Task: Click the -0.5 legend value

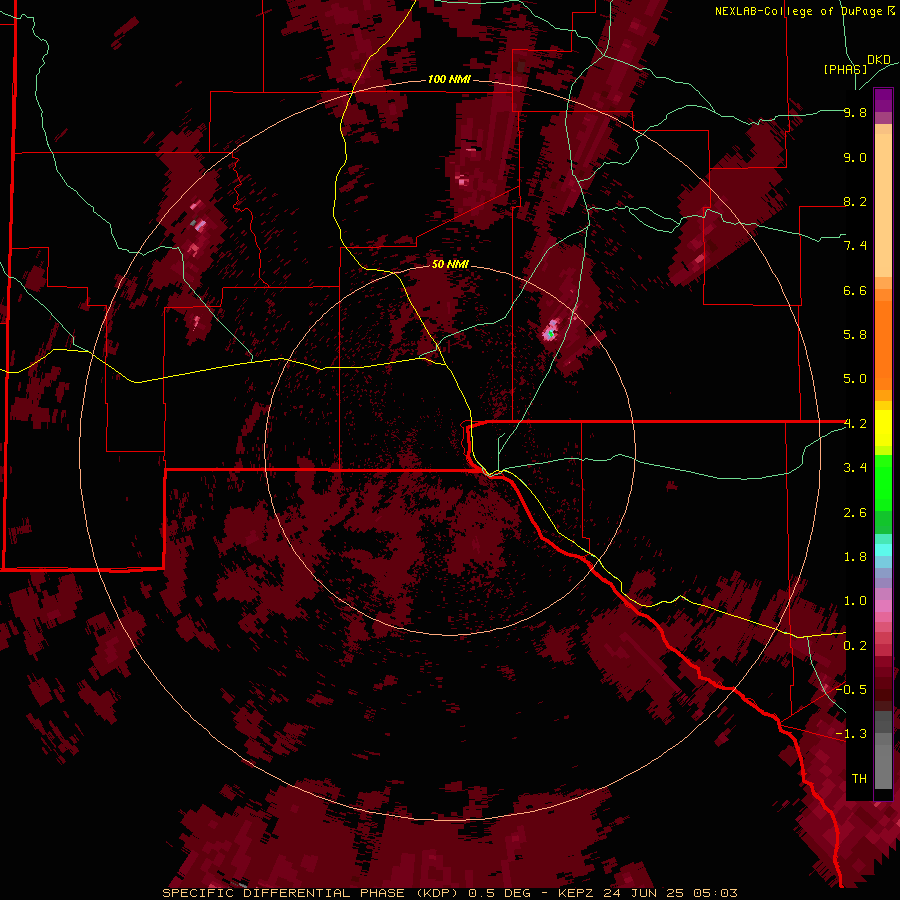Action: [x=851, y=690]
